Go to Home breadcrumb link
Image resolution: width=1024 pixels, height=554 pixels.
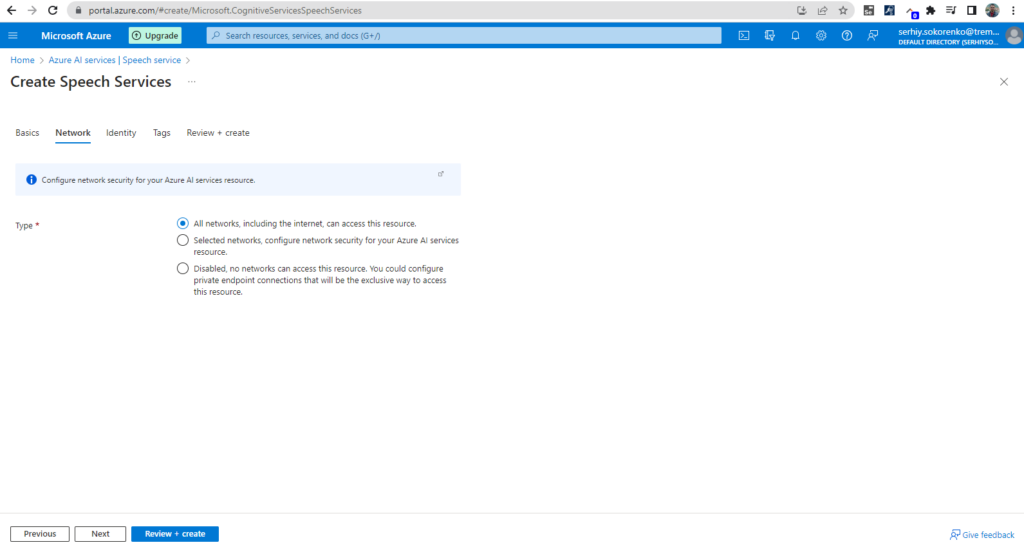[22, 60]
